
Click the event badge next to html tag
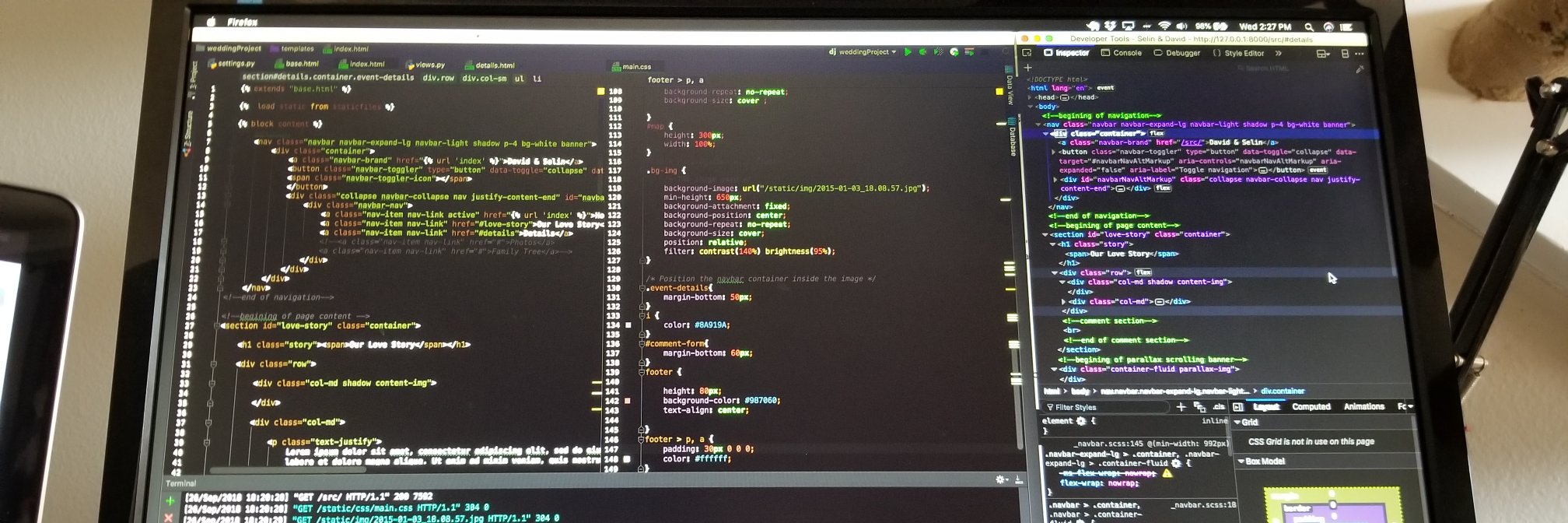coord(1105,88)
